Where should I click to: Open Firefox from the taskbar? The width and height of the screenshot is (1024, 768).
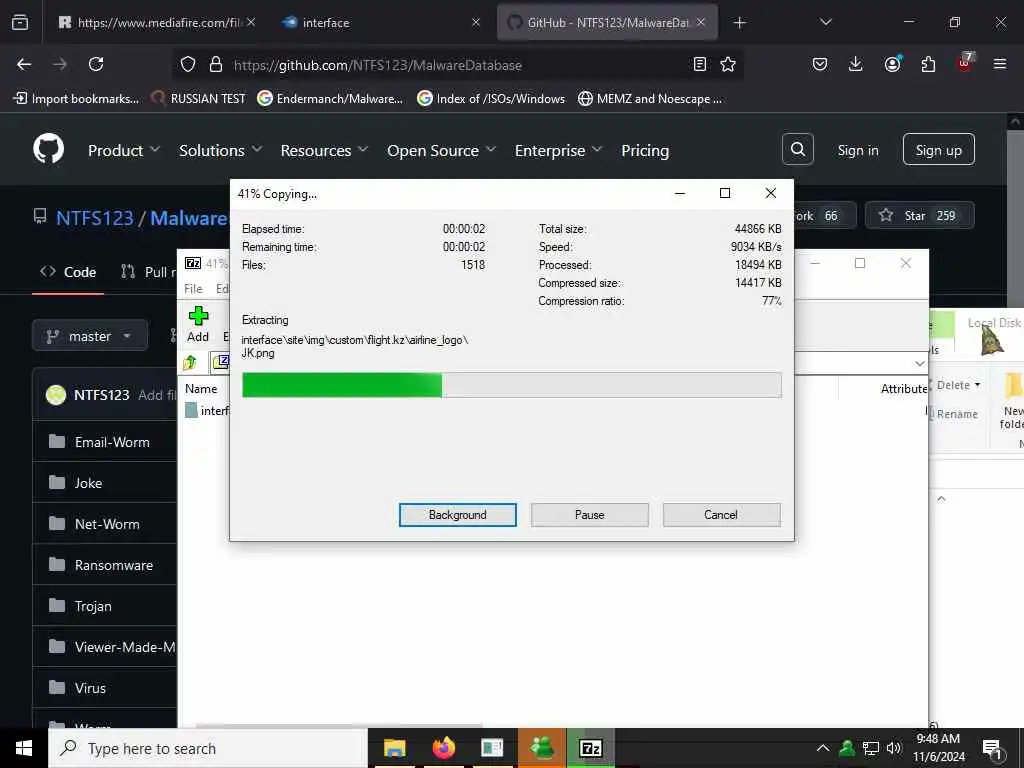443,748
